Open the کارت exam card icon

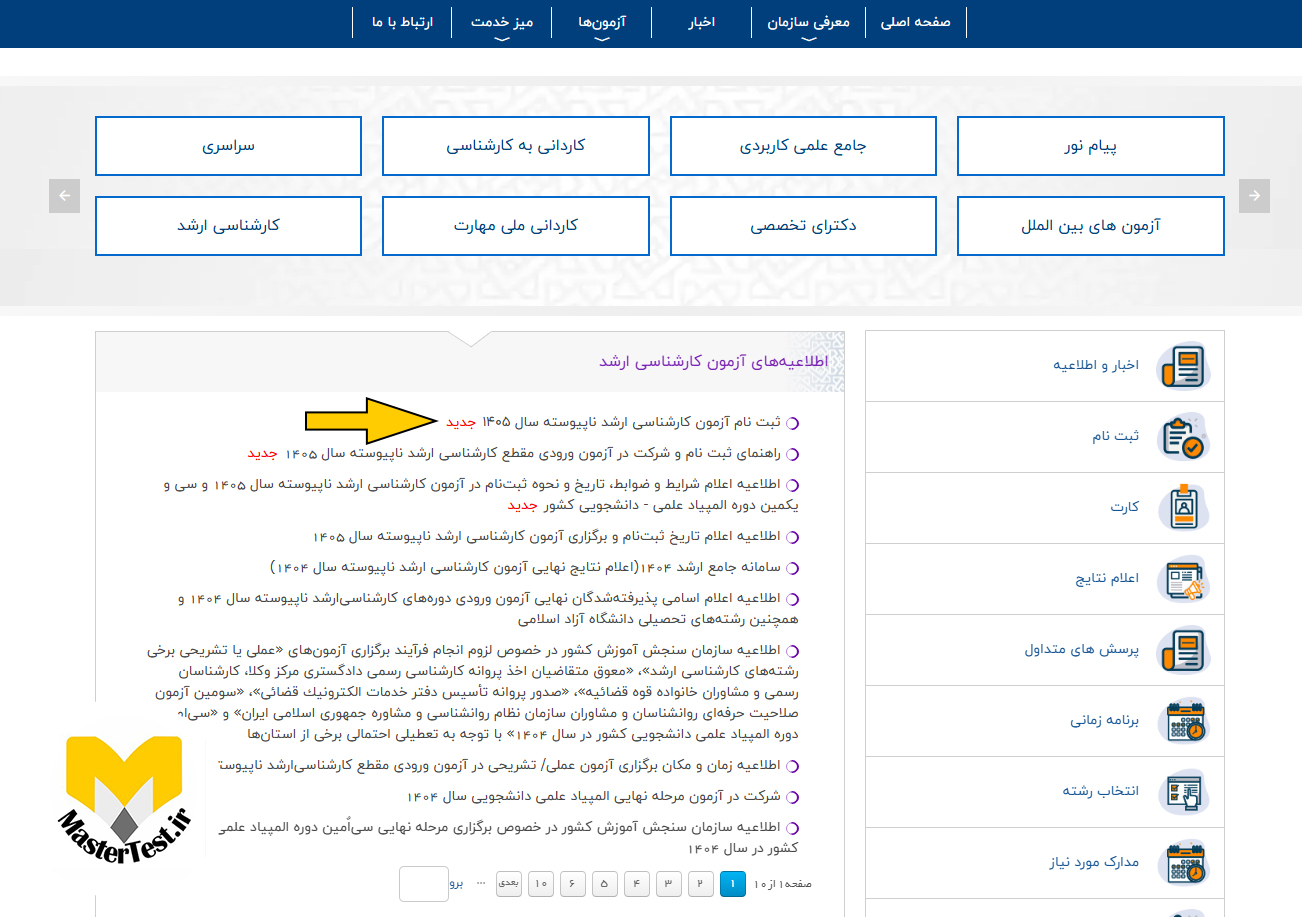coord(1186,508)
